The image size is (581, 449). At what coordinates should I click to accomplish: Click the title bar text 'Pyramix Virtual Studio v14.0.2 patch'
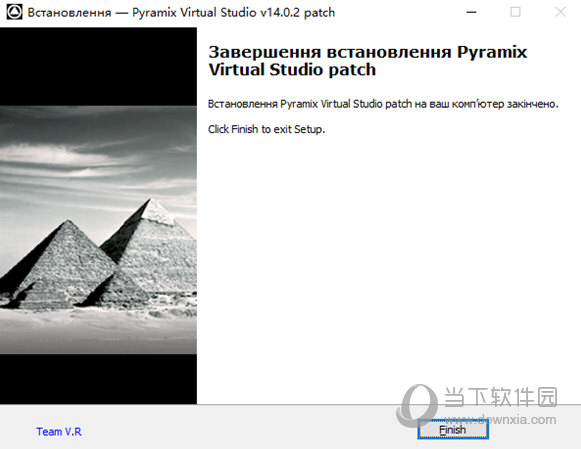[233, 13]
